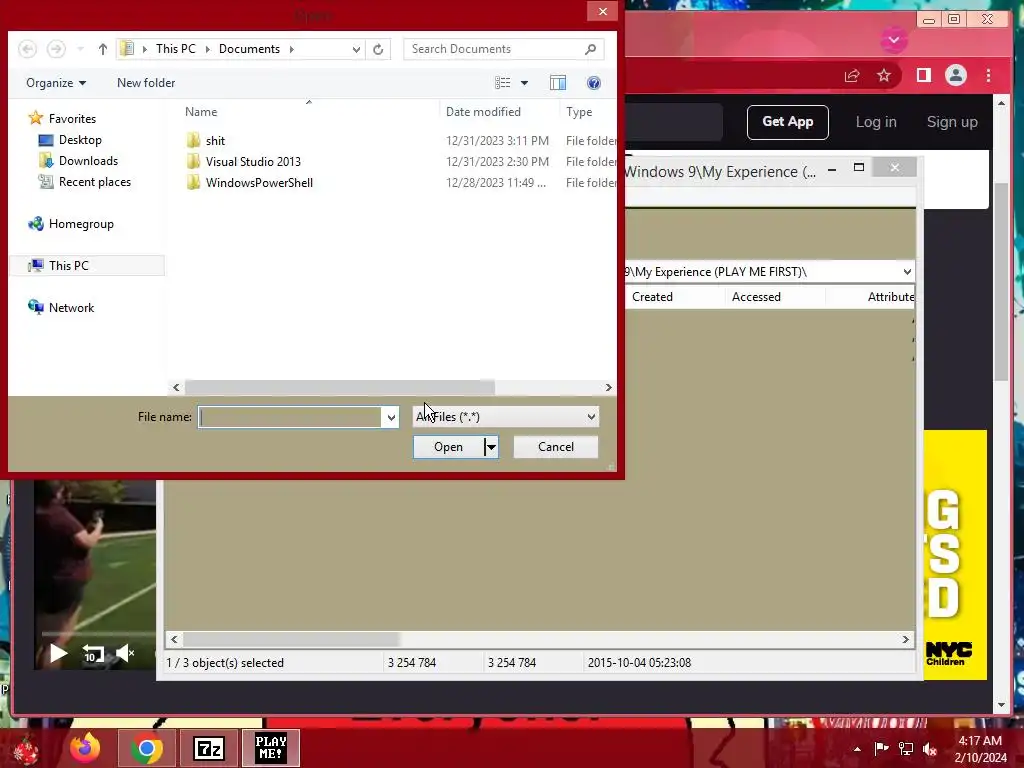Click the 7-Zip horizontal scrollbar thumb
This screenshot has height=768, width=1024.
[291, 639]
